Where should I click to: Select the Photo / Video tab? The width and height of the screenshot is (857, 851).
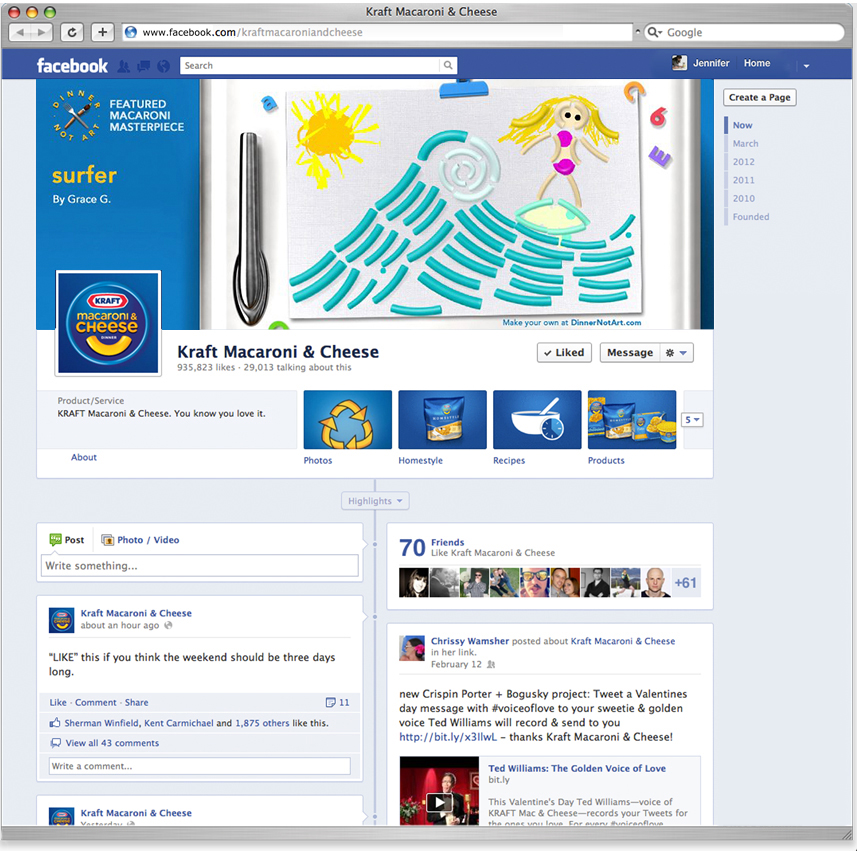pos(140,540)
